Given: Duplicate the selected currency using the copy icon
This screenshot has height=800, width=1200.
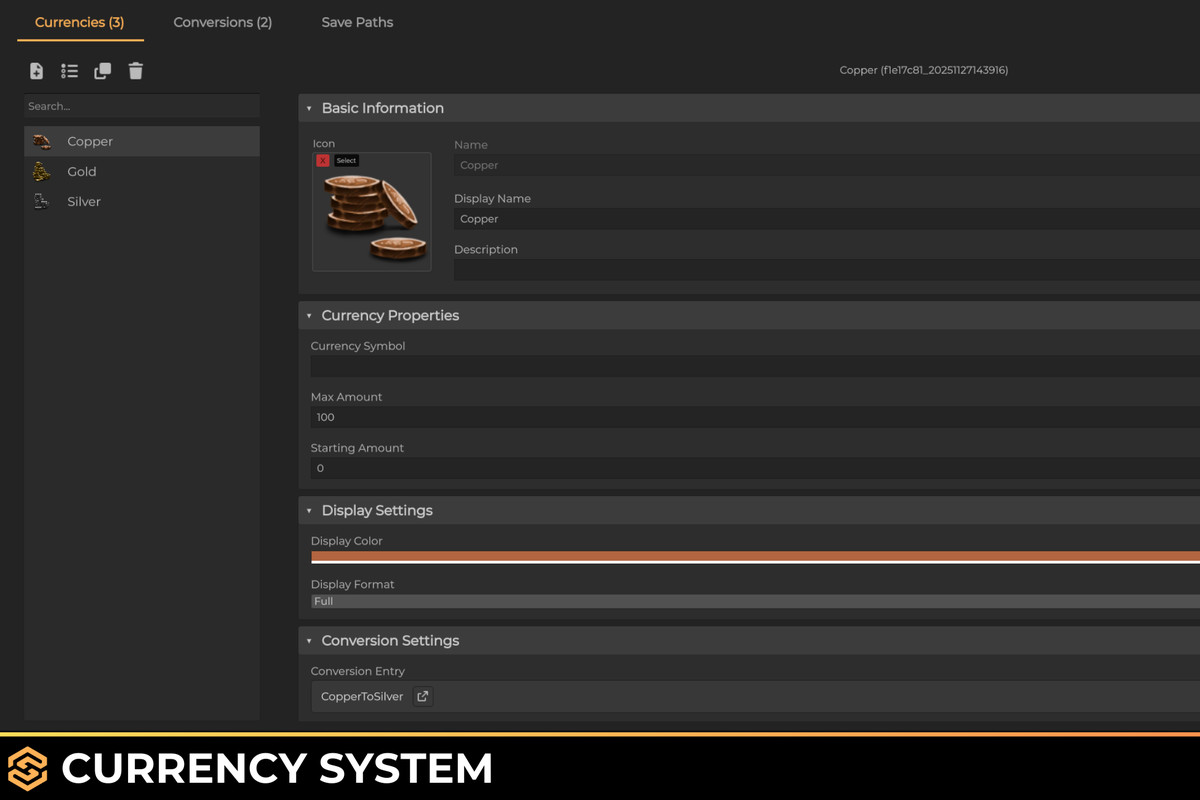Looking at the screenshot, I should pos(102,71).
